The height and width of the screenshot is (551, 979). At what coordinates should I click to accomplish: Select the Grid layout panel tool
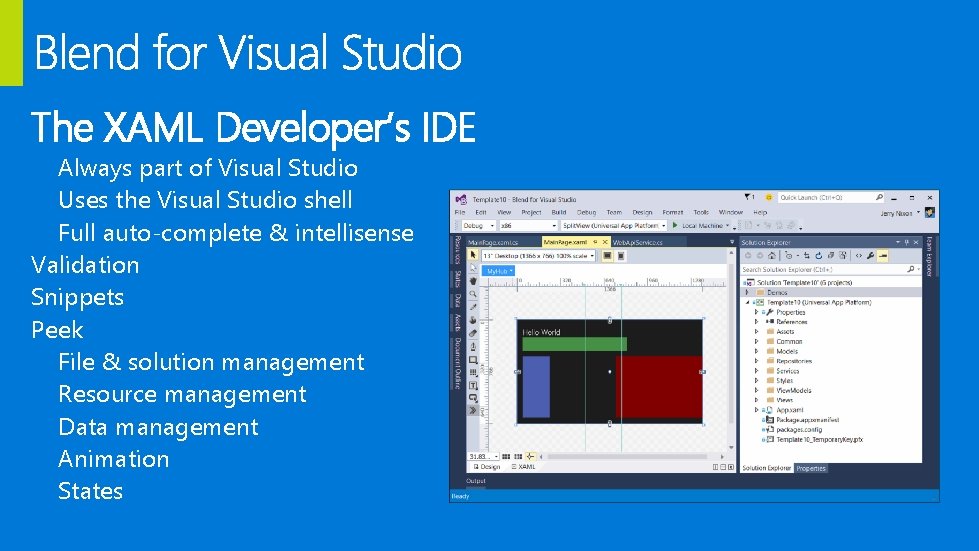point(473,373)
